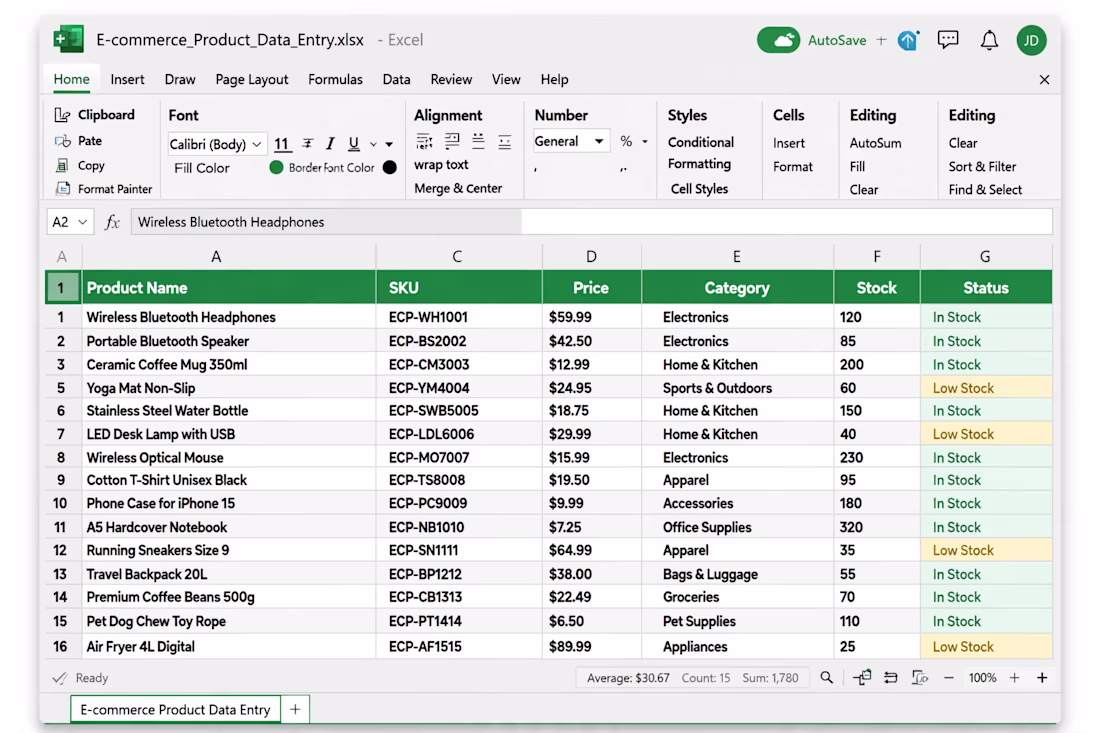This screenshot has height=733, width=1100.
Task: Click Sort & Filter in Editing
Action: coord(982,166)
